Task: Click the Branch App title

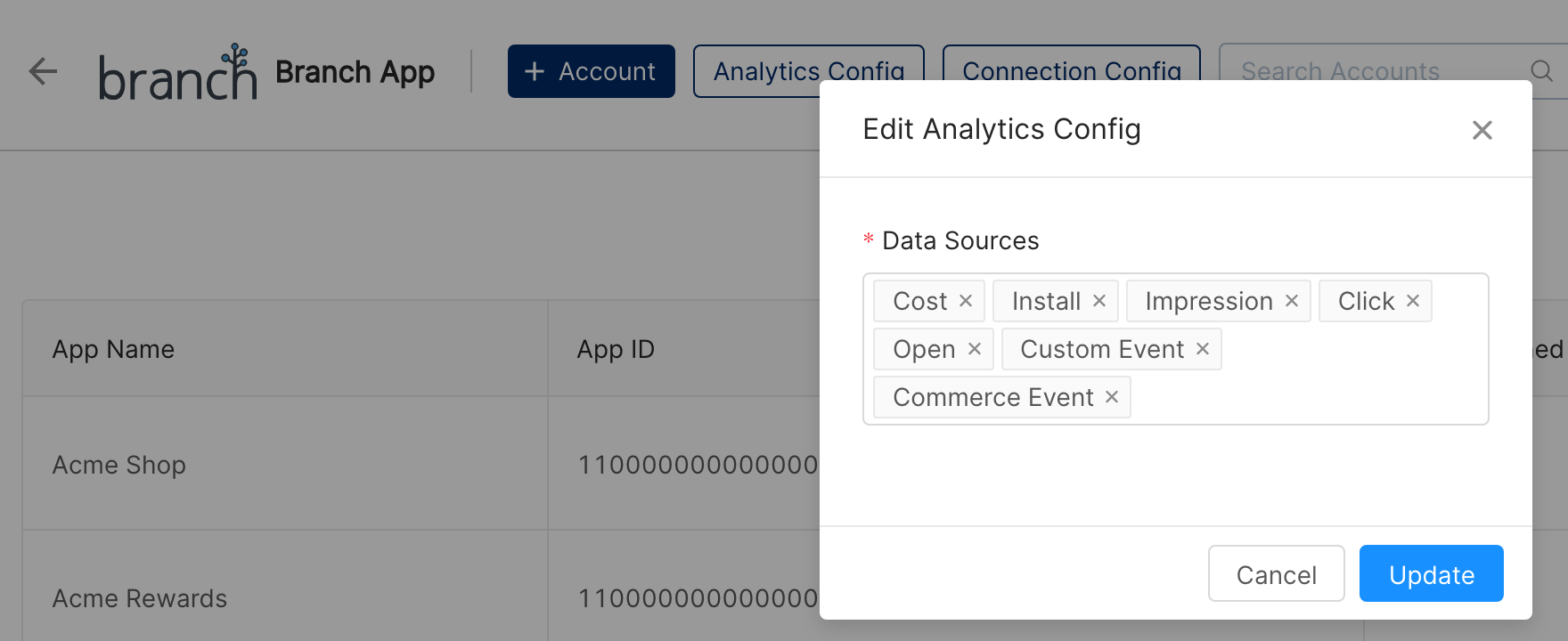Action: 355,72
